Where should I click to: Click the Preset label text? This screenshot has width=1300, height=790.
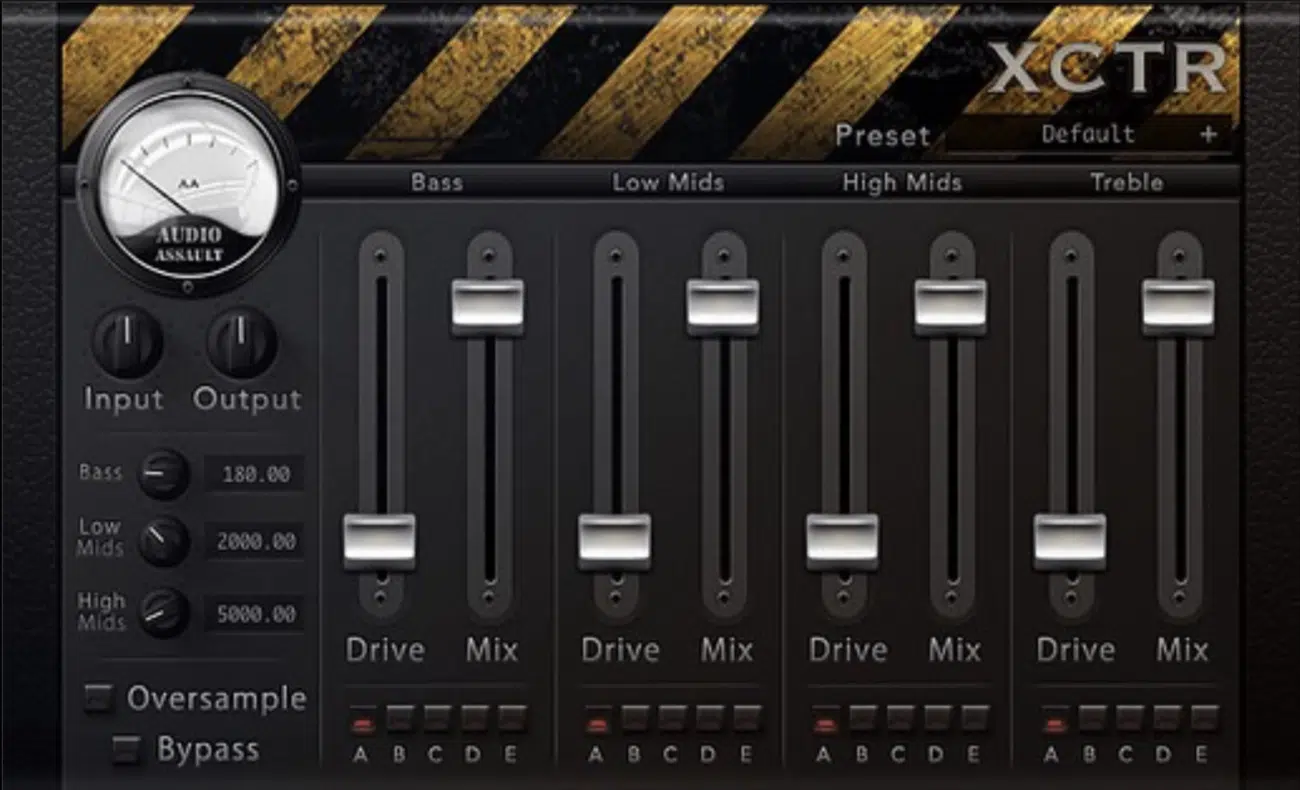tap(883, 135)
